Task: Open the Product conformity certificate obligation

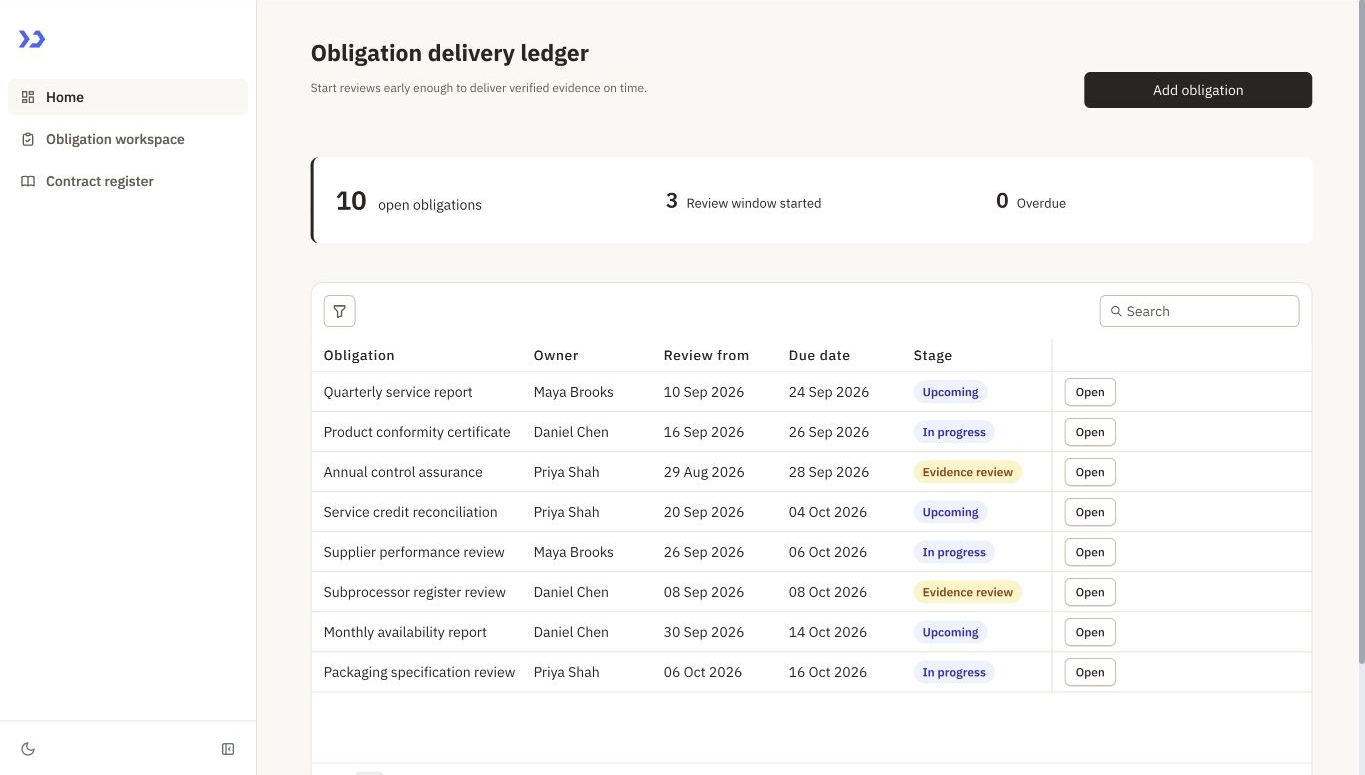Action: tap(1090, 432)
